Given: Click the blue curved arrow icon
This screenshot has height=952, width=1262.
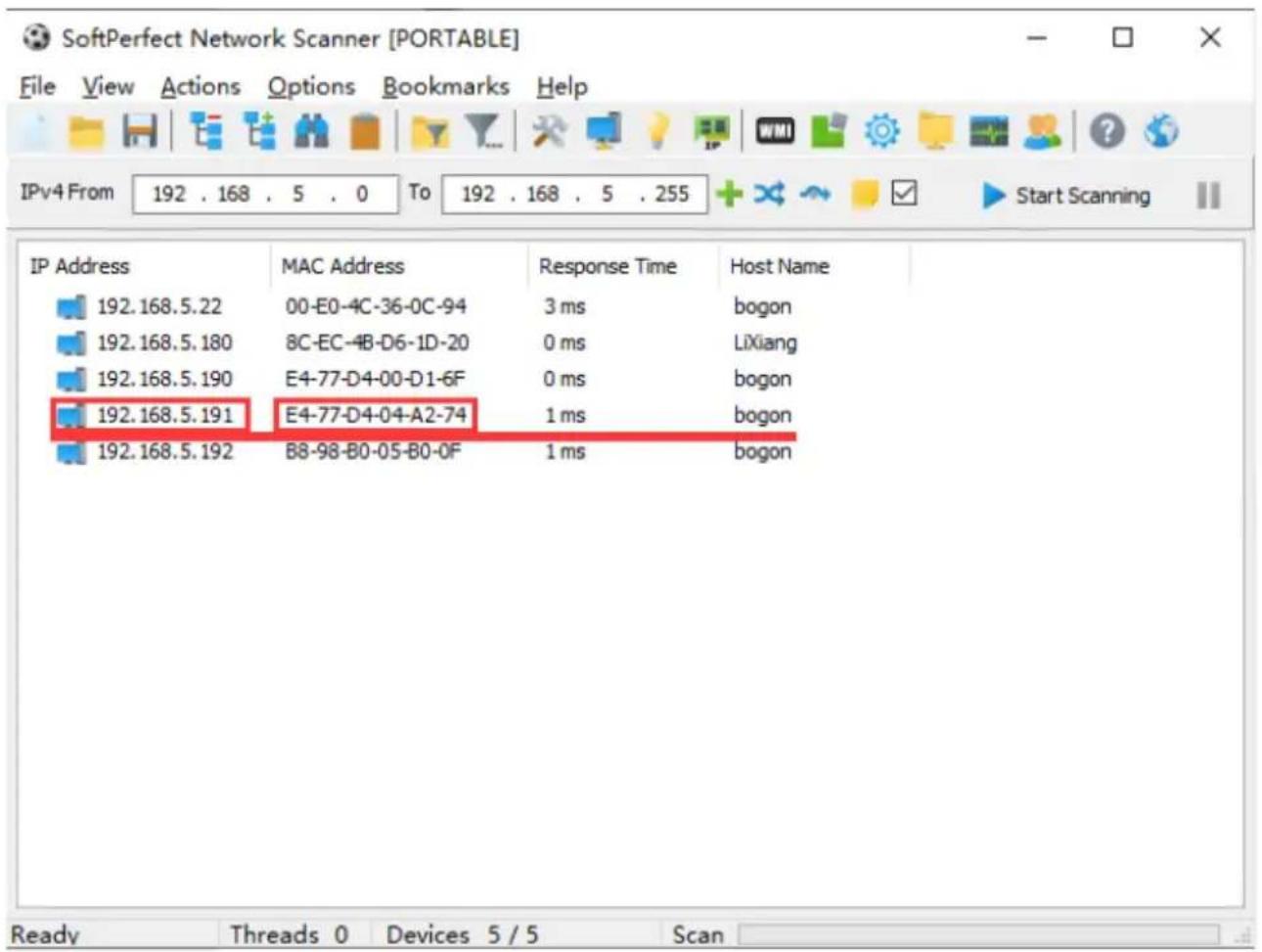Looking at the screenshot, I should 814,194.
